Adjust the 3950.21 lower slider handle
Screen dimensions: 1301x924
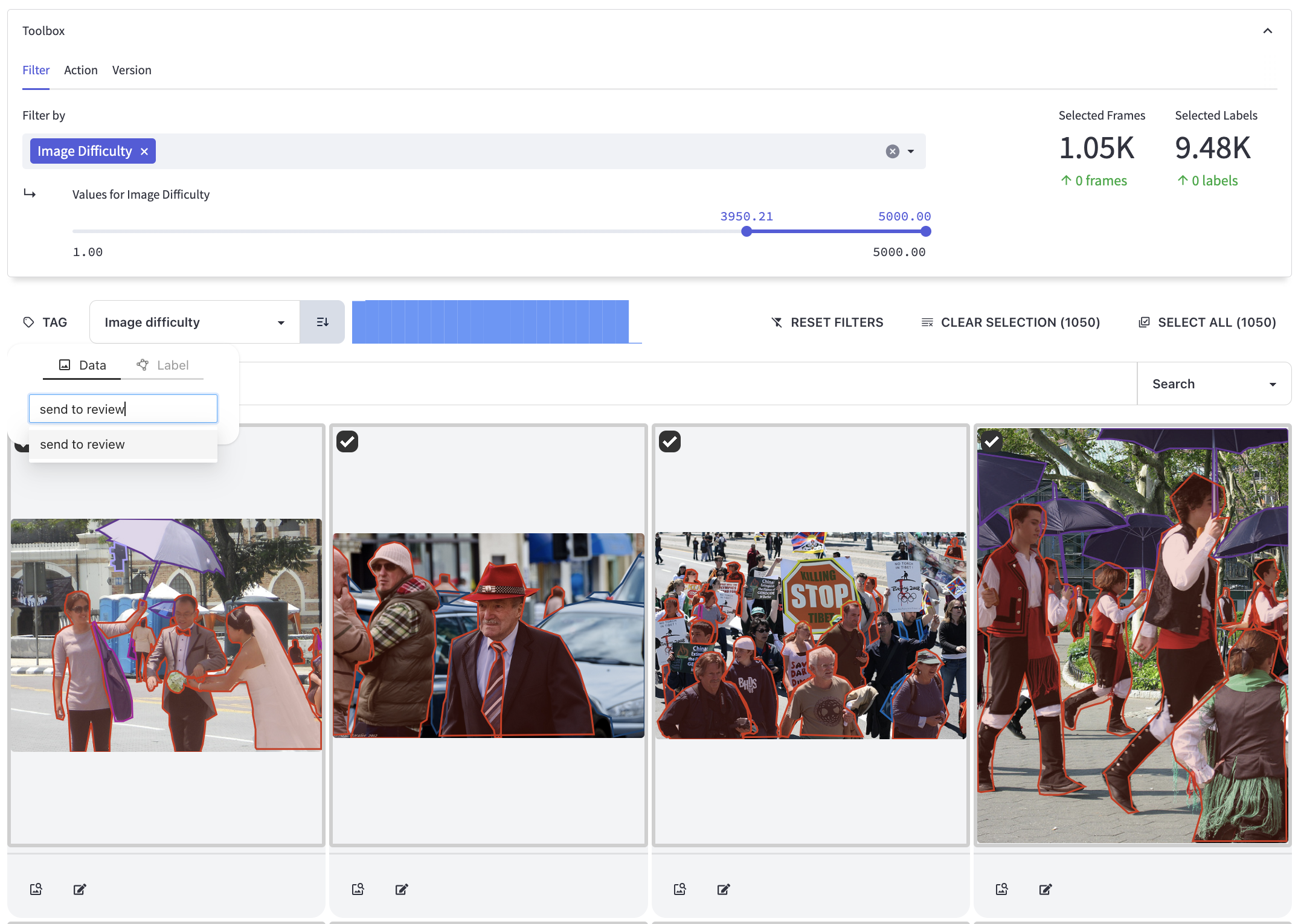pos(747,231)
